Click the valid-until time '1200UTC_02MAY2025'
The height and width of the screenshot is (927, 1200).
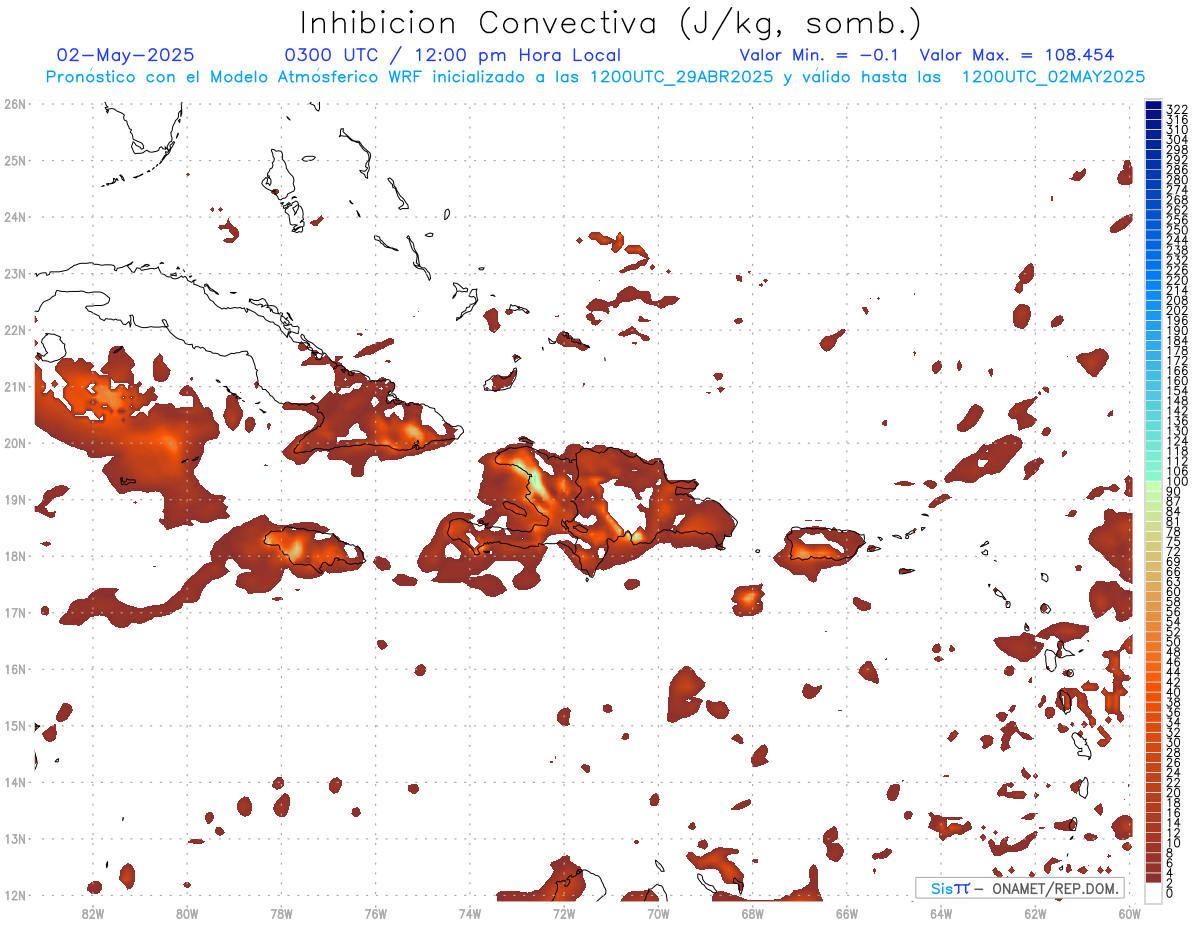pos(1053,77)
